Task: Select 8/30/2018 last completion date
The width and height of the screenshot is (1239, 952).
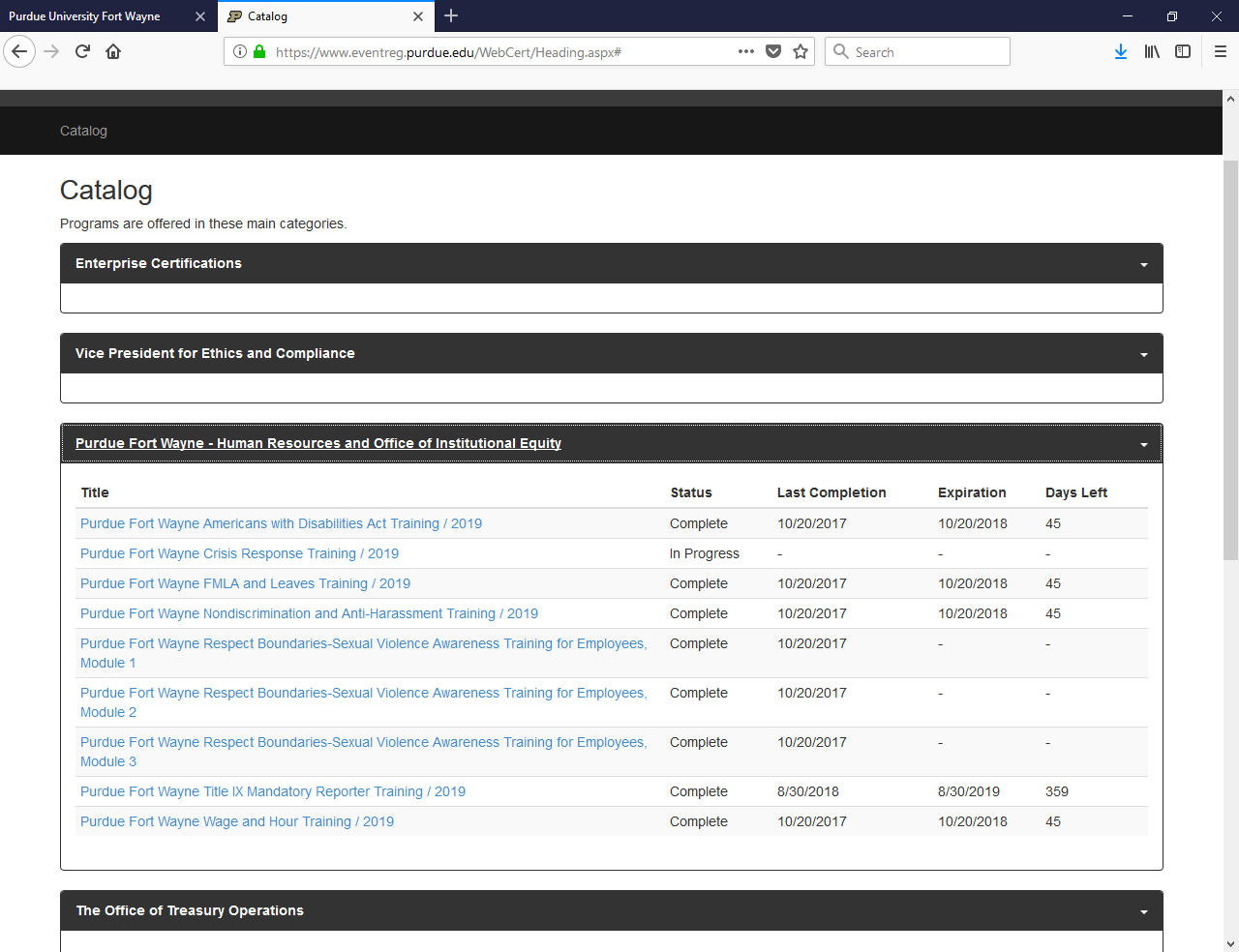Action: click(808, 791)
